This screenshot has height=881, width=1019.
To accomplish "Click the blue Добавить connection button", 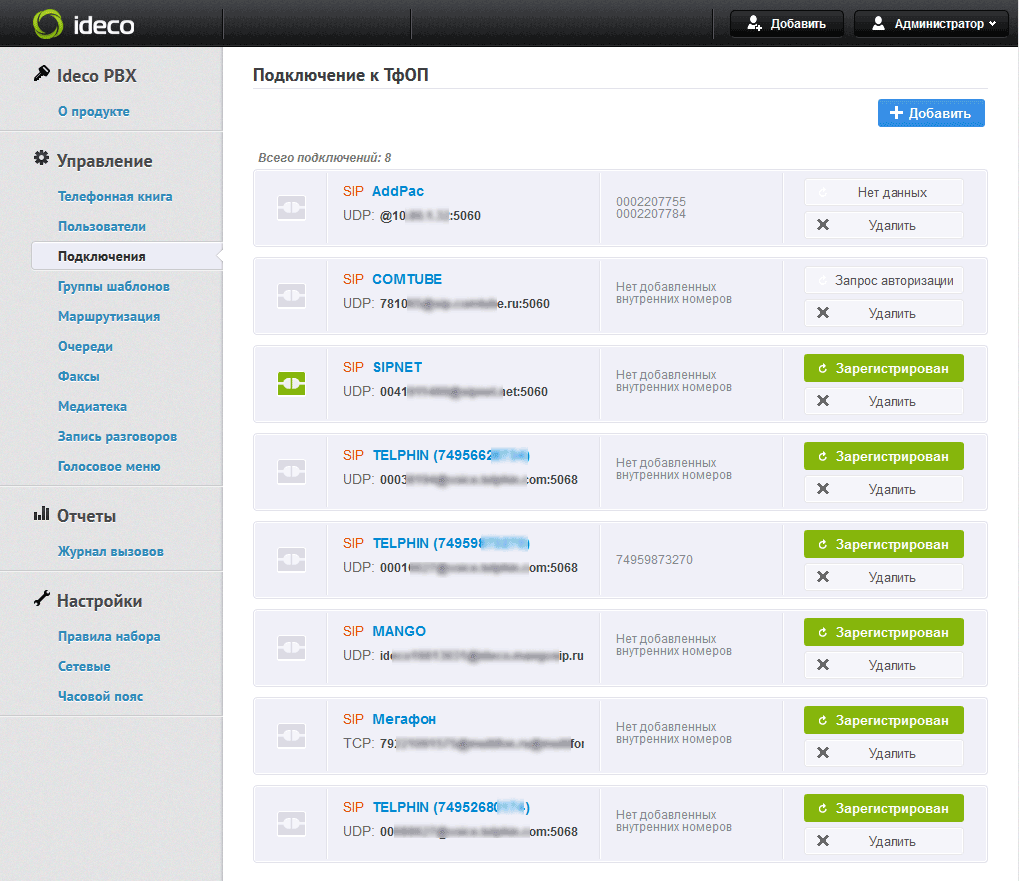I will pyautogui.click(x=931, y=113).
